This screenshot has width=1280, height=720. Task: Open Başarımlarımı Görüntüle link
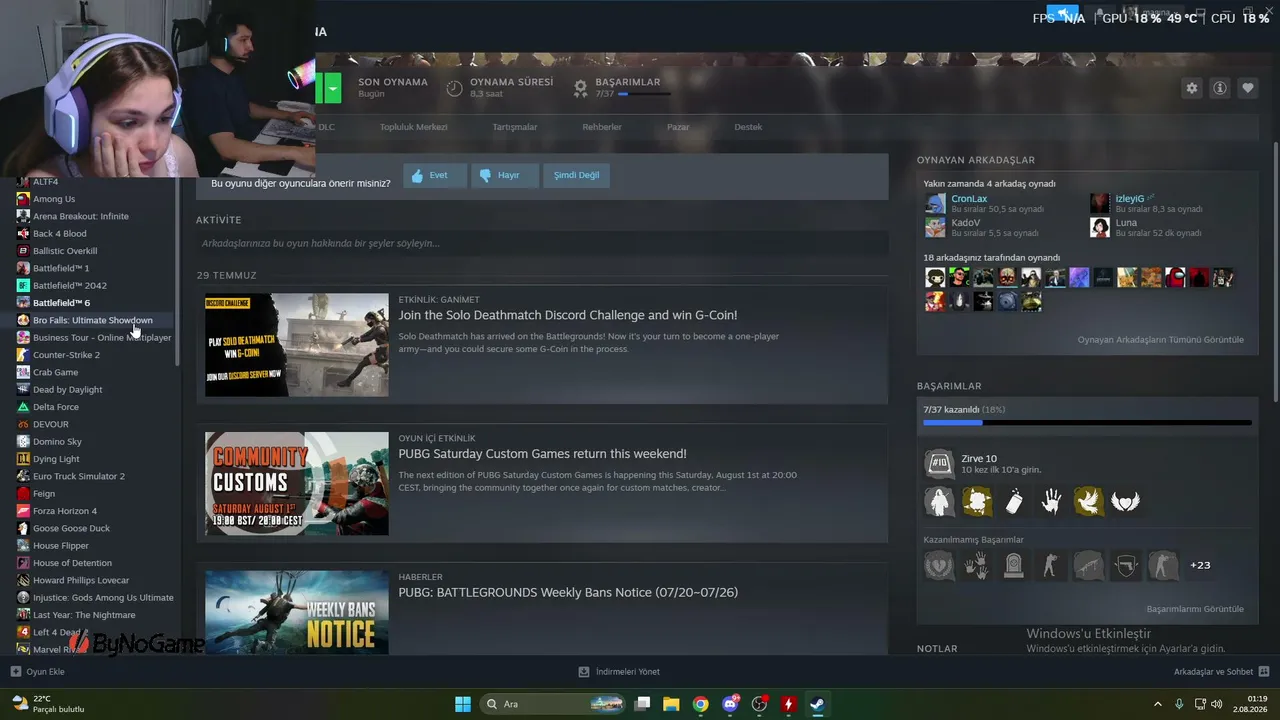[1195, 609]
